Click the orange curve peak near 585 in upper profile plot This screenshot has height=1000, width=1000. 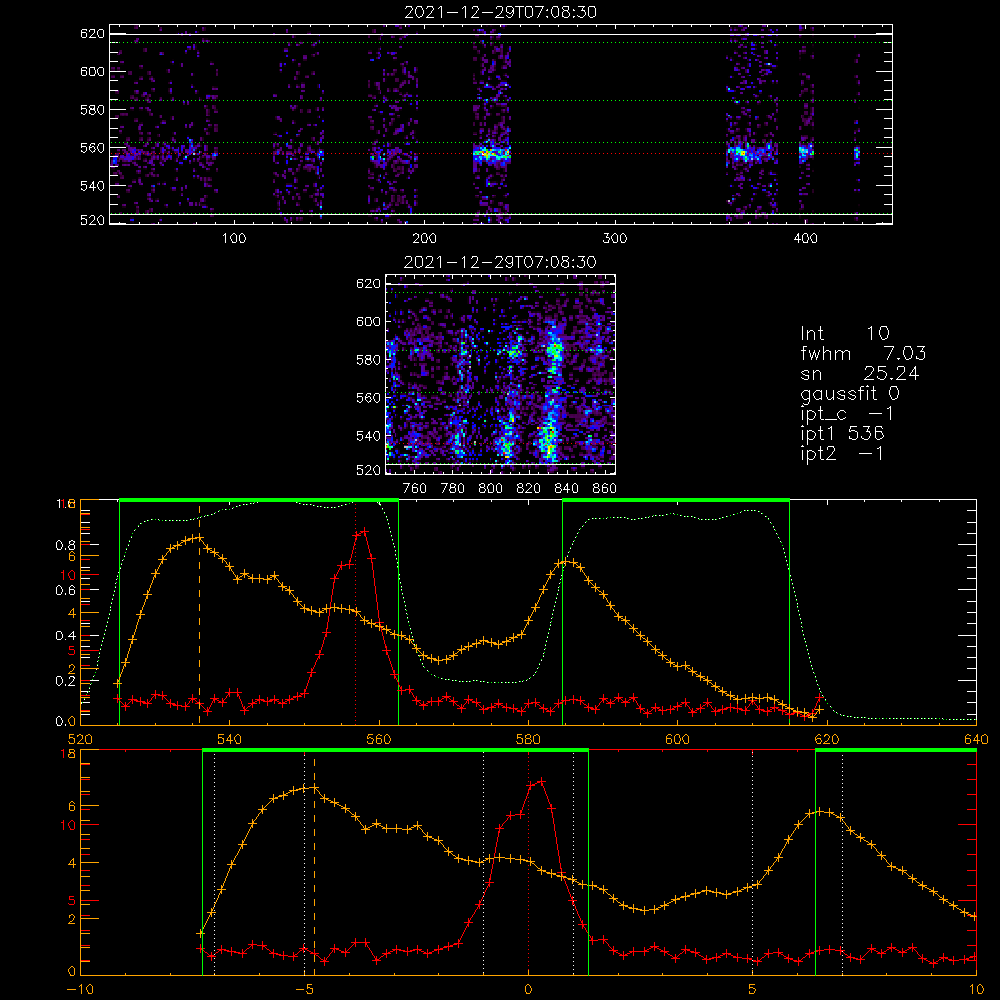click(566, 562)
